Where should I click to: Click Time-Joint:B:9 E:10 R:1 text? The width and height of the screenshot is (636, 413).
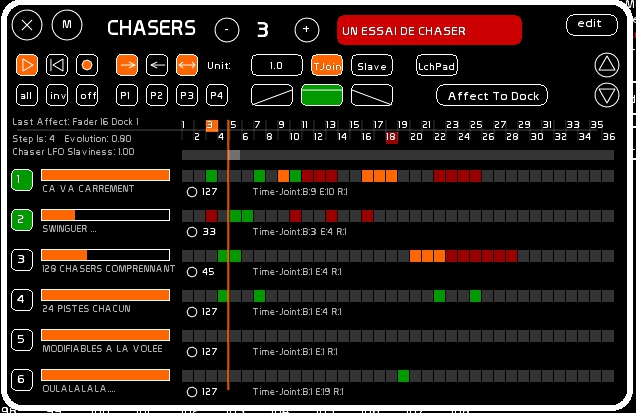point(300,192)
